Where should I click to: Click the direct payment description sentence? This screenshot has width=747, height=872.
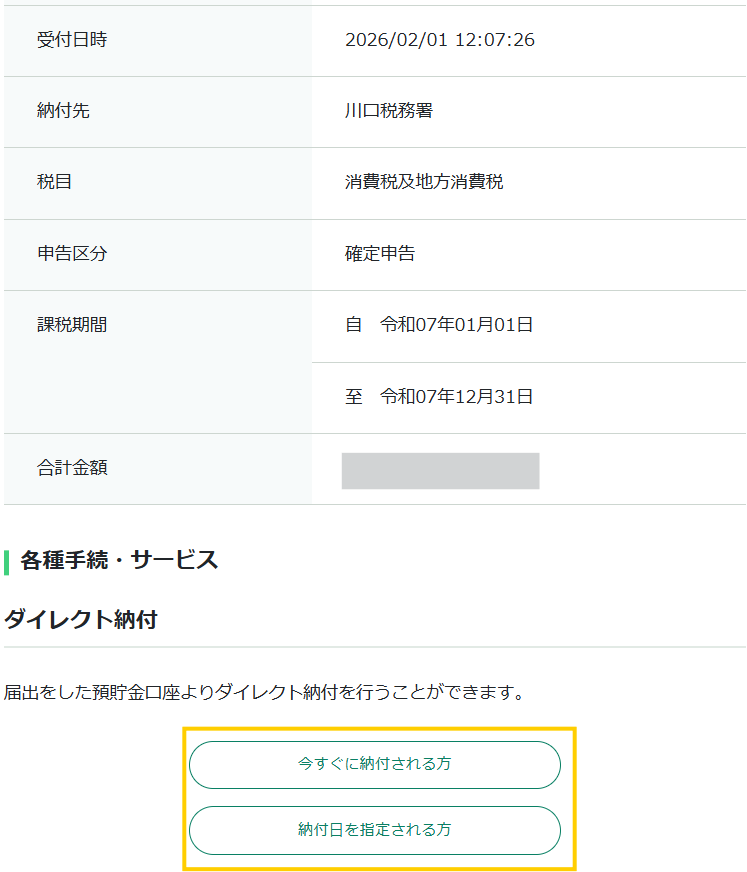point(265,692)
